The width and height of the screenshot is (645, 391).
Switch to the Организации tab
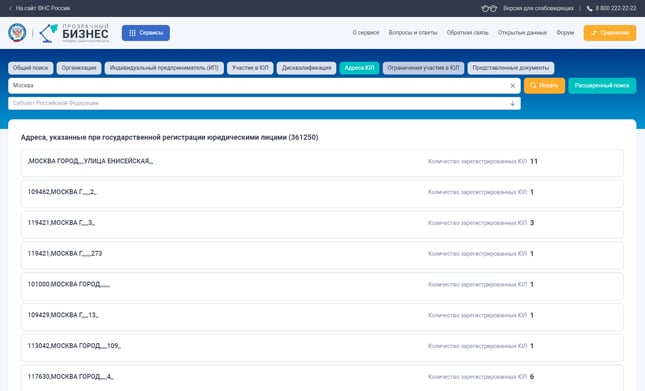coord(79,68)
